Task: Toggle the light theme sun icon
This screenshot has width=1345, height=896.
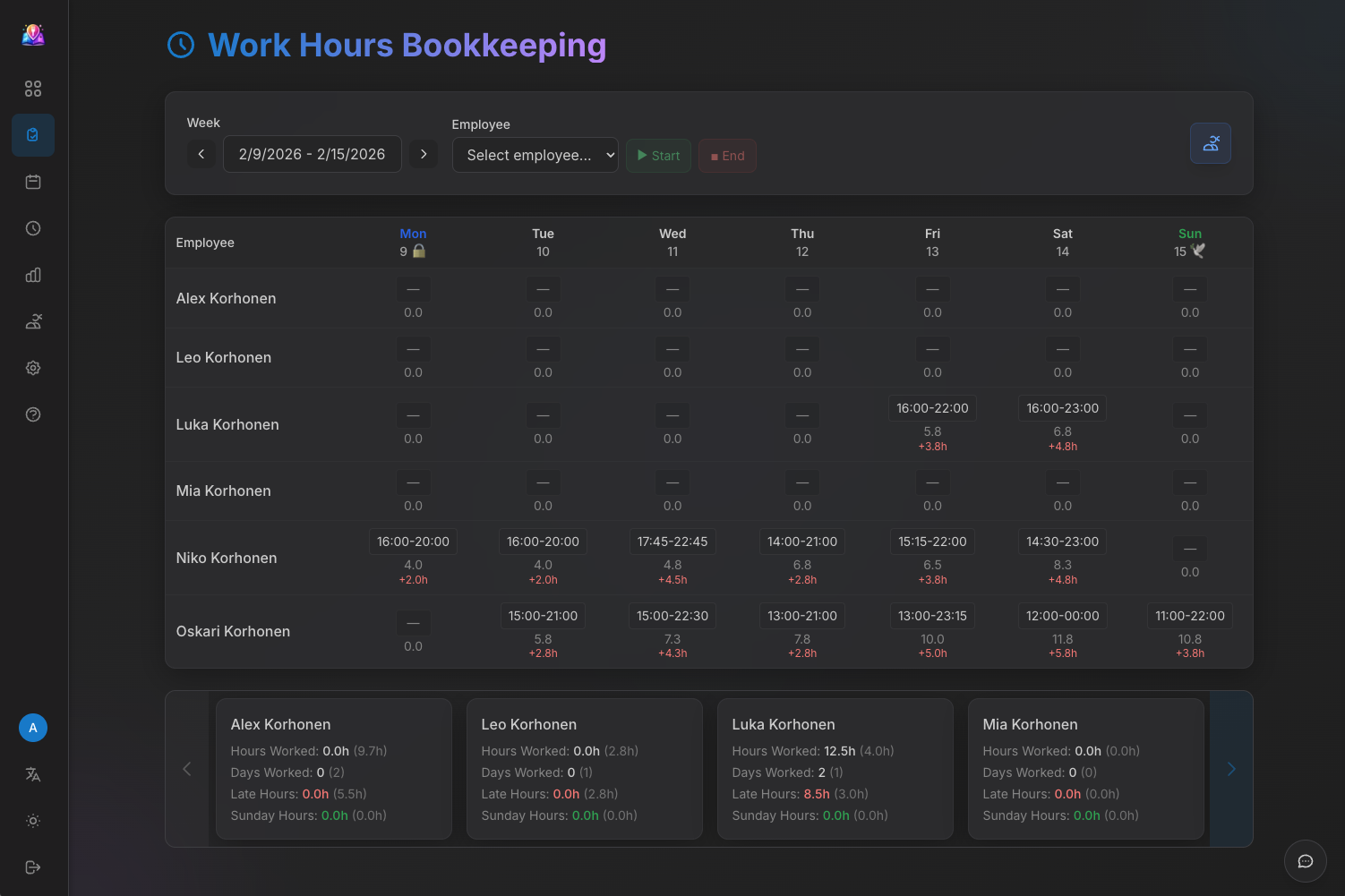Action: [33, 821]
